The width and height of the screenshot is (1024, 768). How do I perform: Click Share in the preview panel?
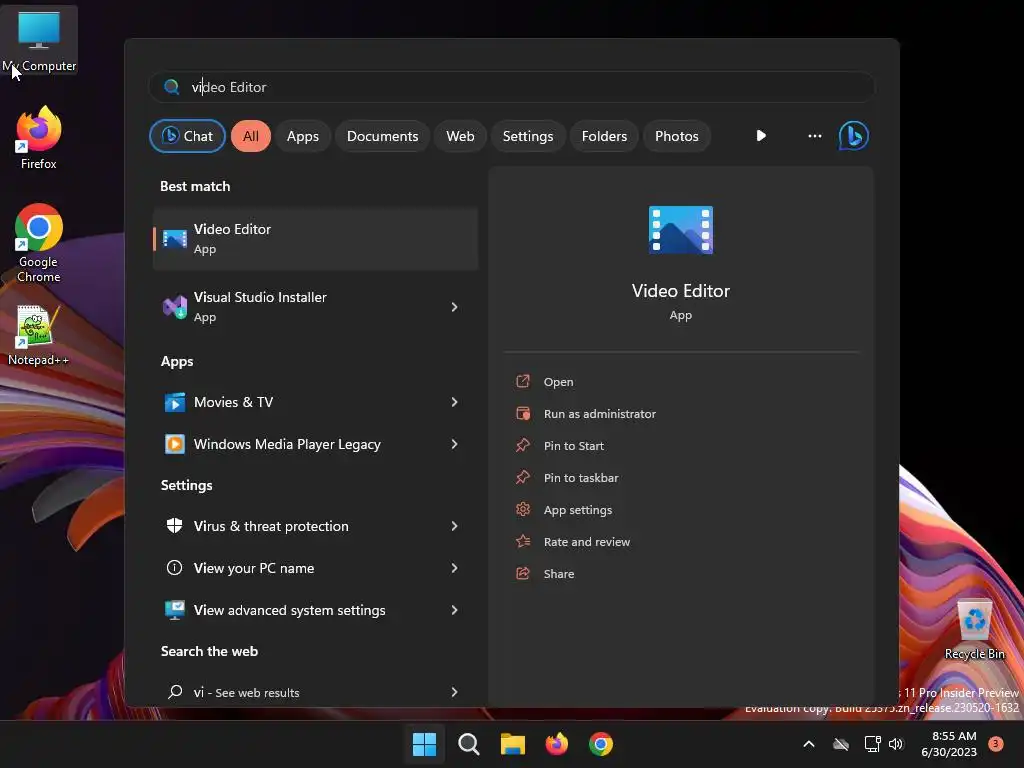point(559,574)
